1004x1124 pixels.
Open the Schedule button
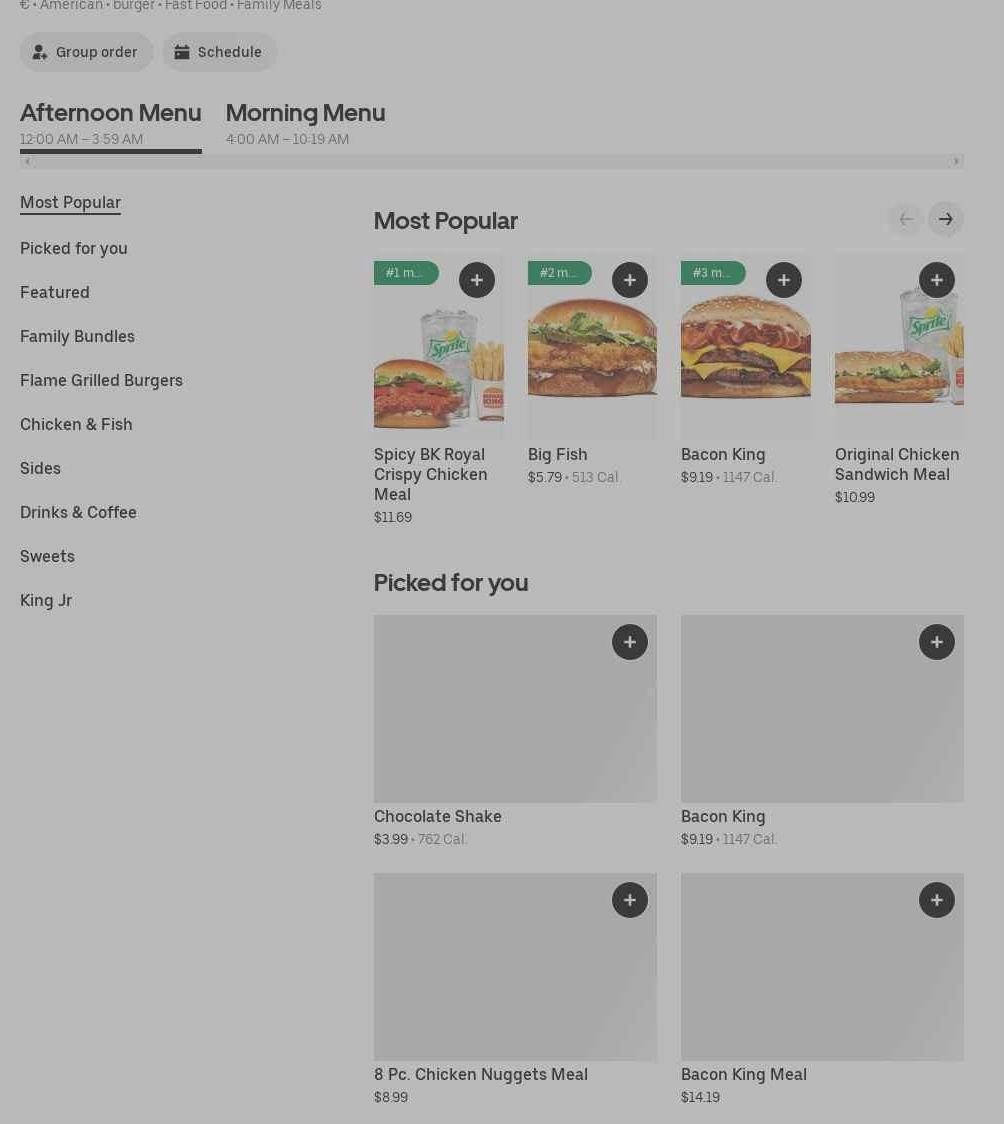[x=219, y=52]
